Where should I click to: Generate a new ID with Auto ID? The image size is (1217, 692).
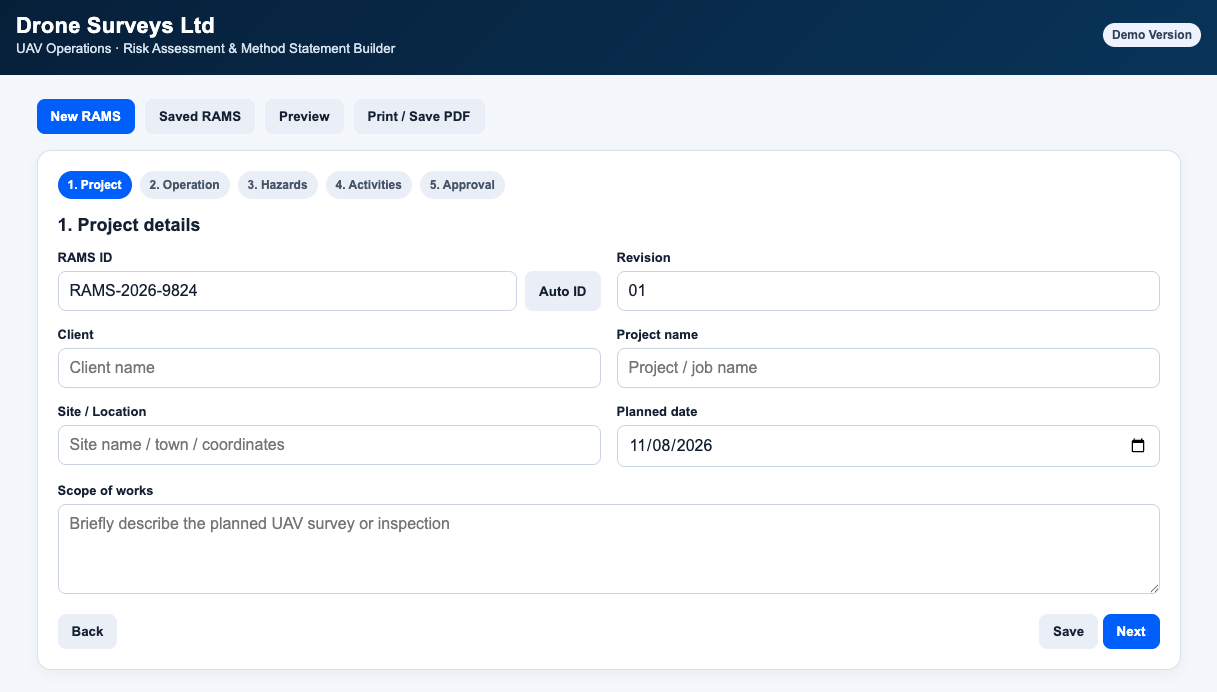tap(563, 291)
